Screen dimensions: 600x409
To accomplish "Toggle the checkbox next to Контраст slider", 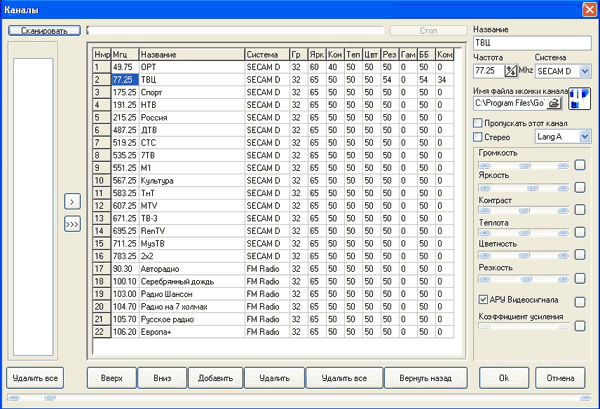I will (x=580, y=210).
